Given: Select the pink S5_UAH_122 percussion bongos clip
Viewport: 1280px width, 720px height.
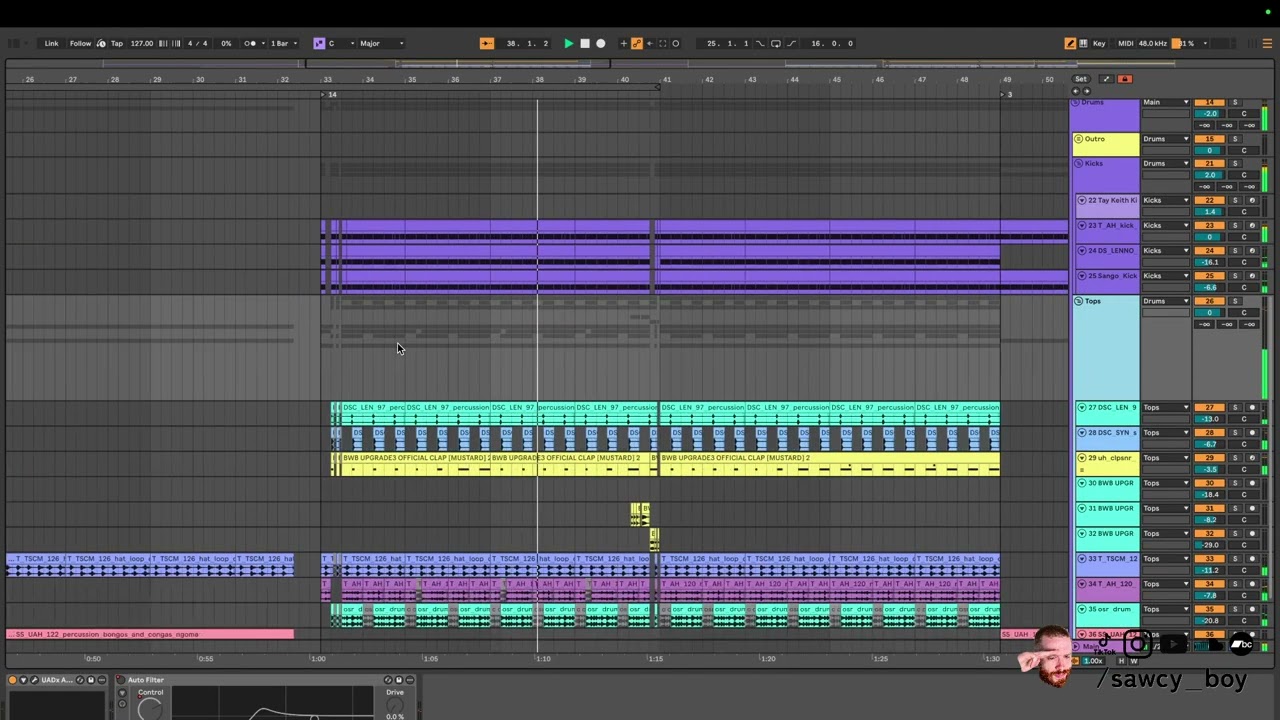Looking at the screenshot, I should tap(150, 634).
